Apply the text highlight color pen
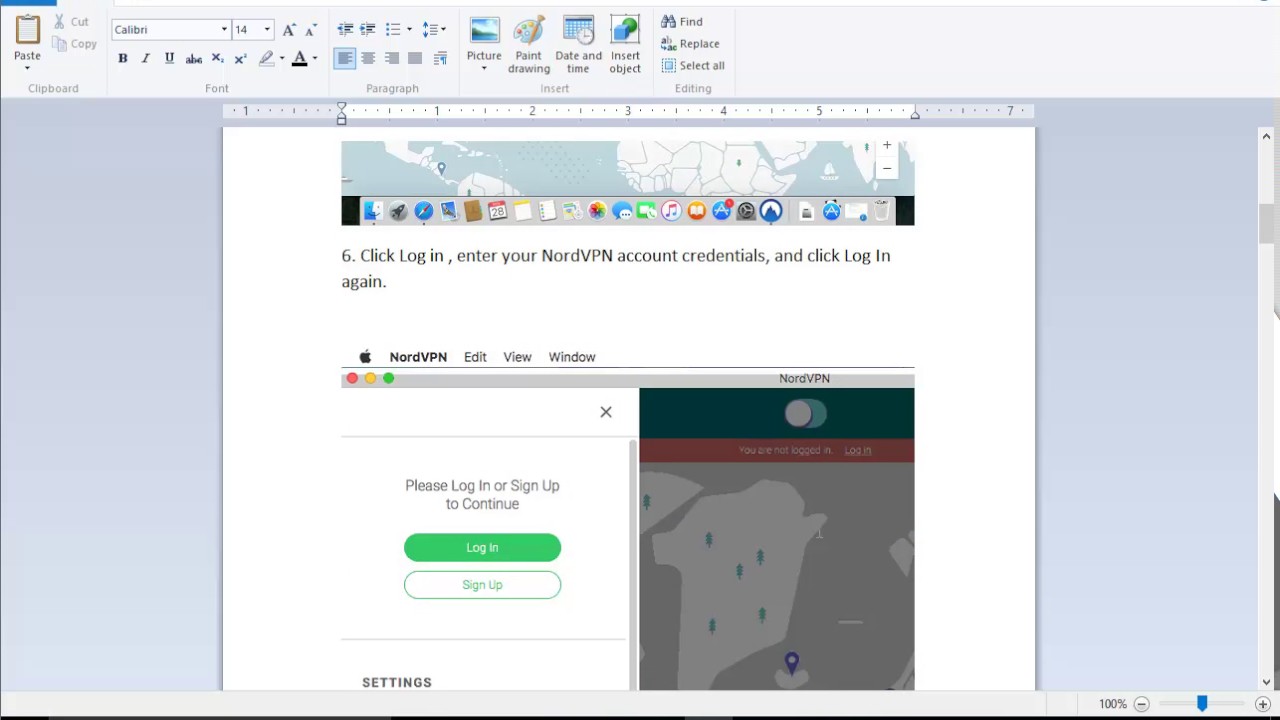This screenshot has width=1280, height=720. 266,59
